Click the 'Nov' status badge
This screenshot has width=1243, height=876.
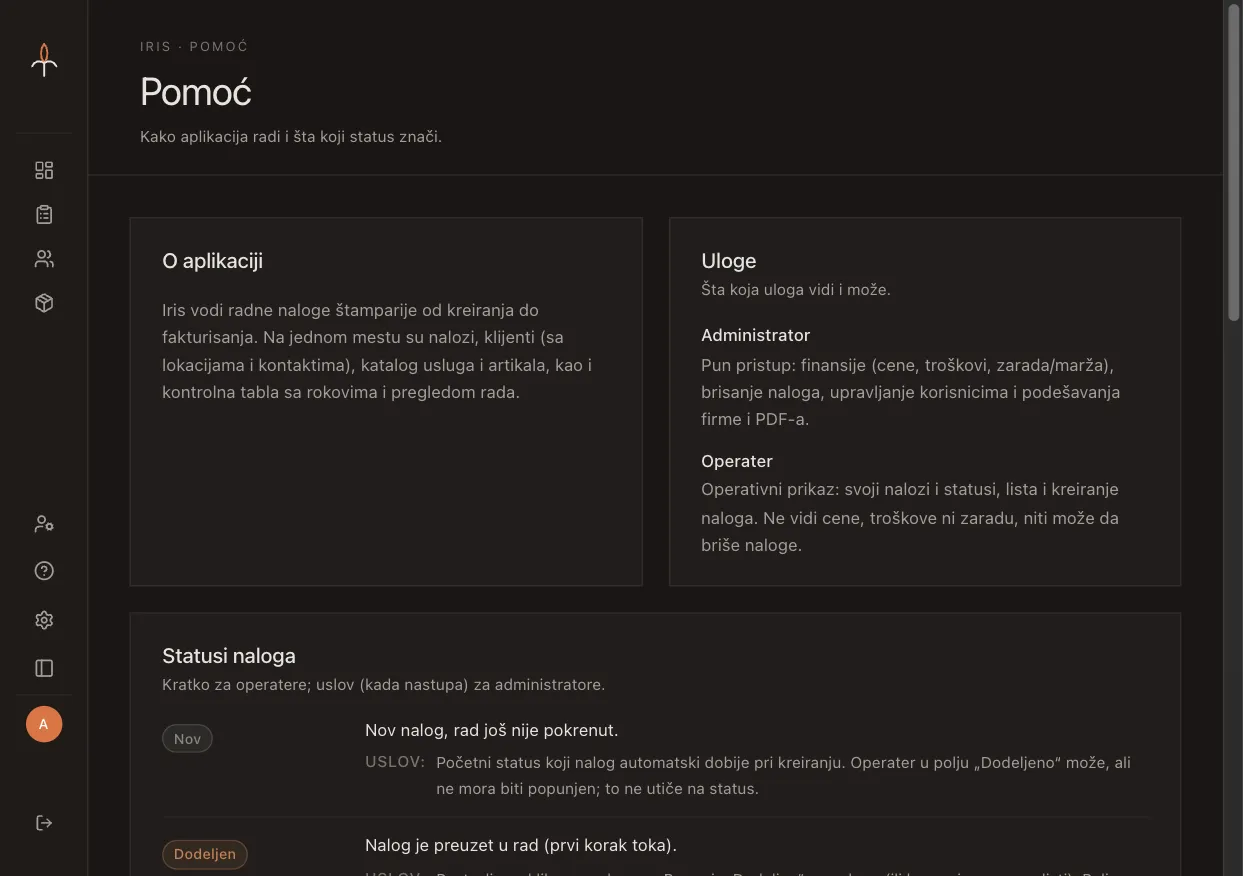click(x=187, y=739)
